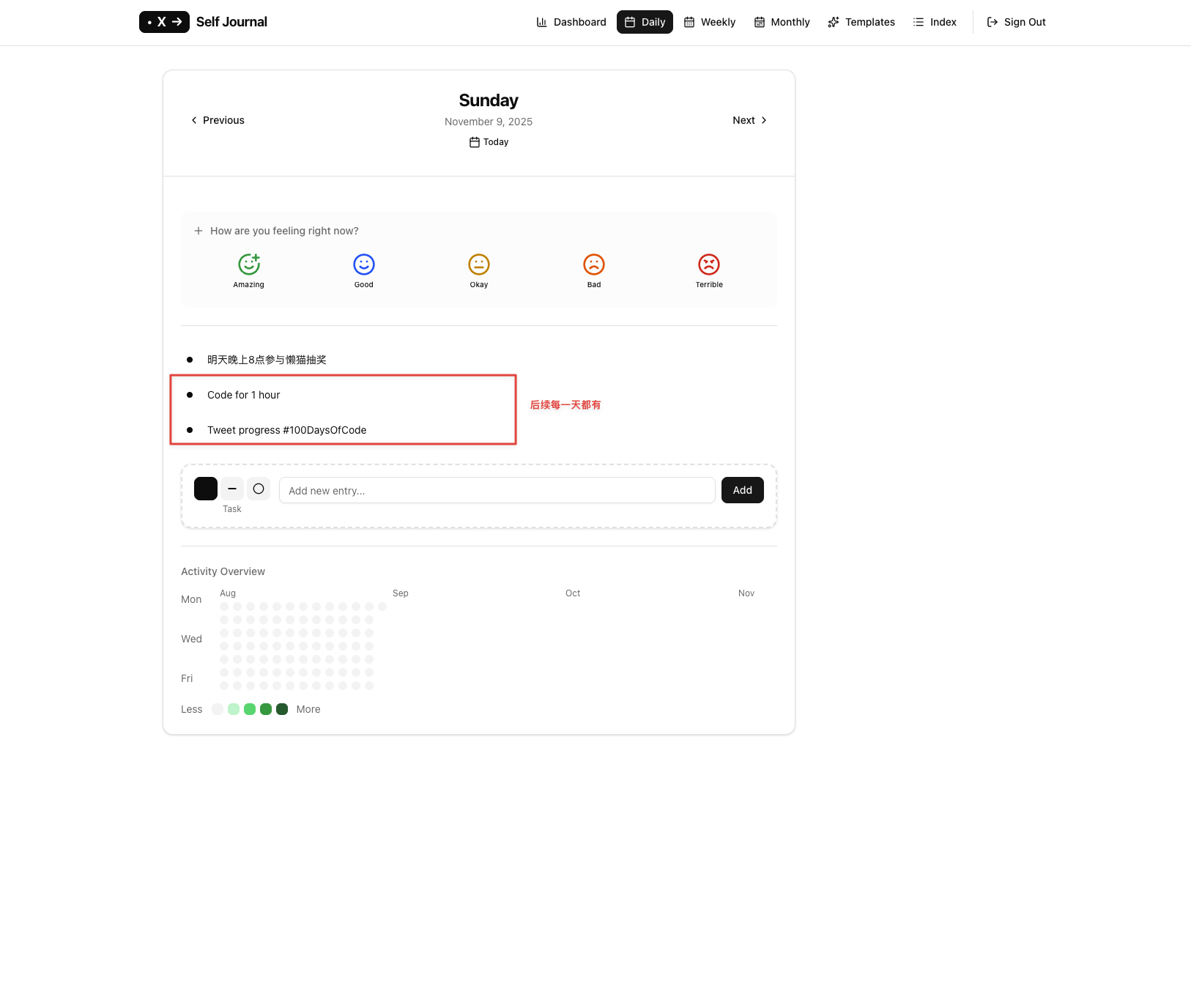Screen dimensions: 1191x1008
Task: Toggle bullet for 'Code for 1 hour'
Action: (x=190, y=395)
